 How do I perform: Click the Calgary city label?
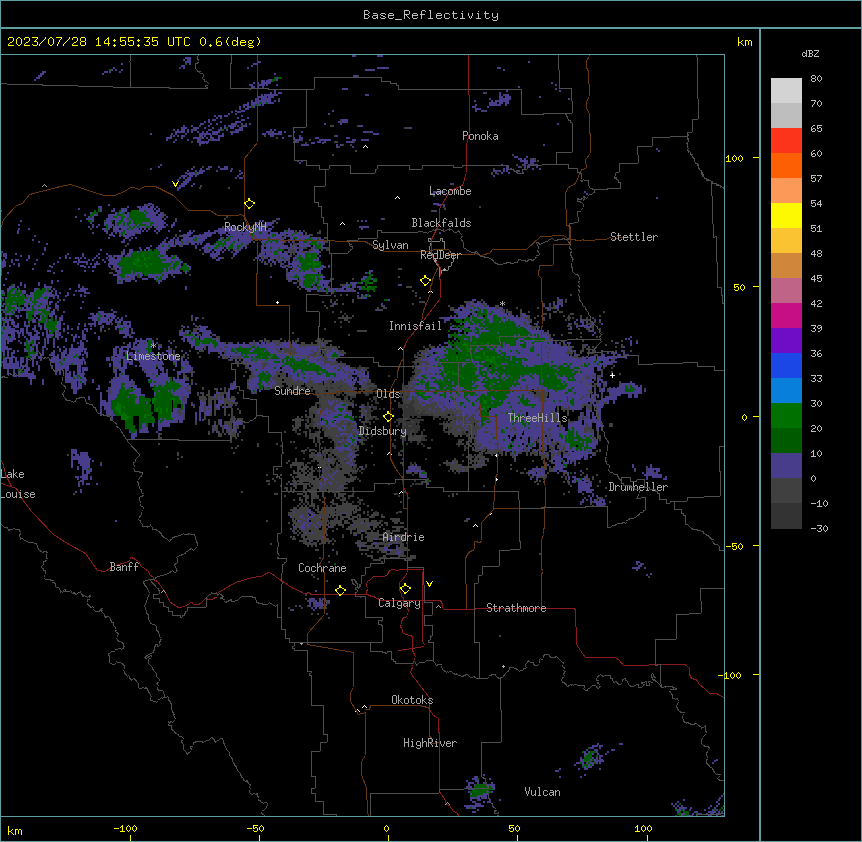coord(399,603)
